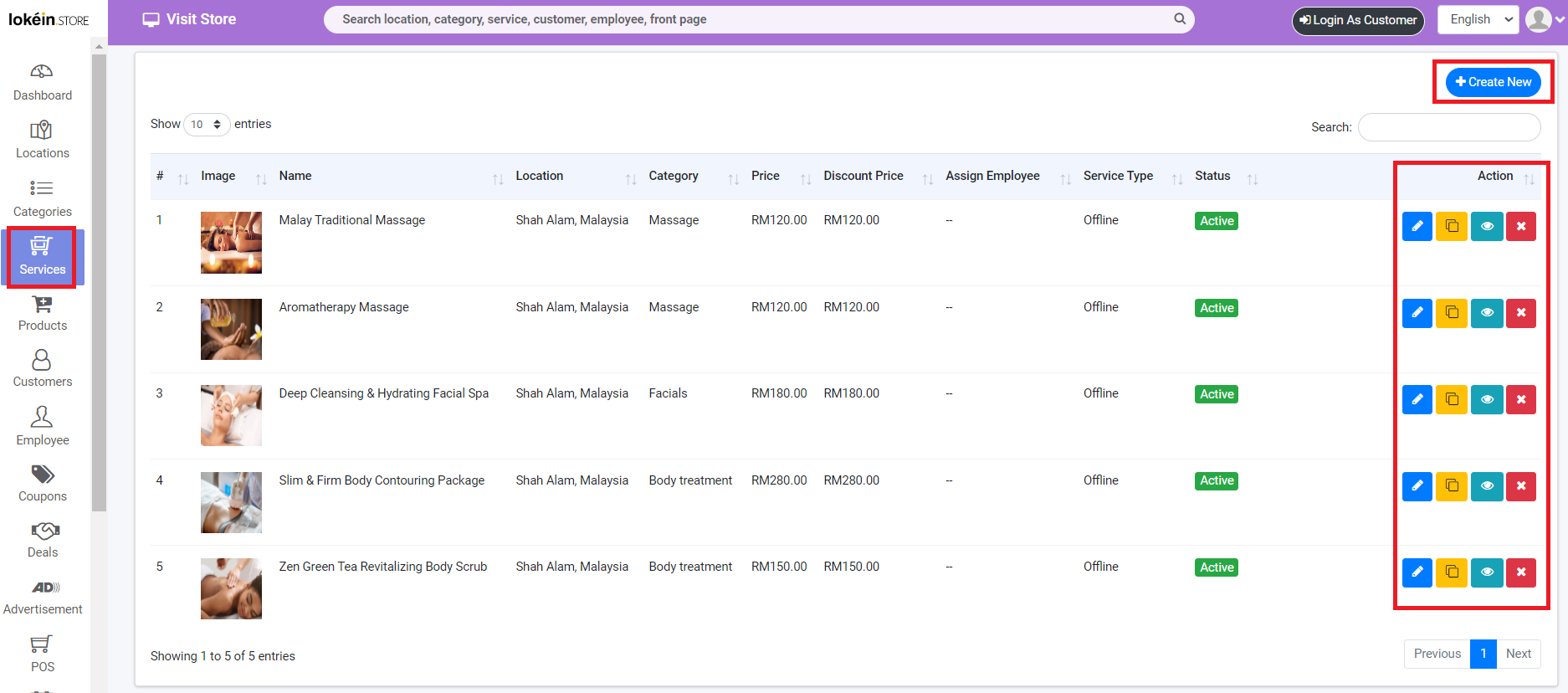The image size is (1568, 693).
Task: Duplicate Slim & Firm Body Contouring Package
Action: point(1452,486)
